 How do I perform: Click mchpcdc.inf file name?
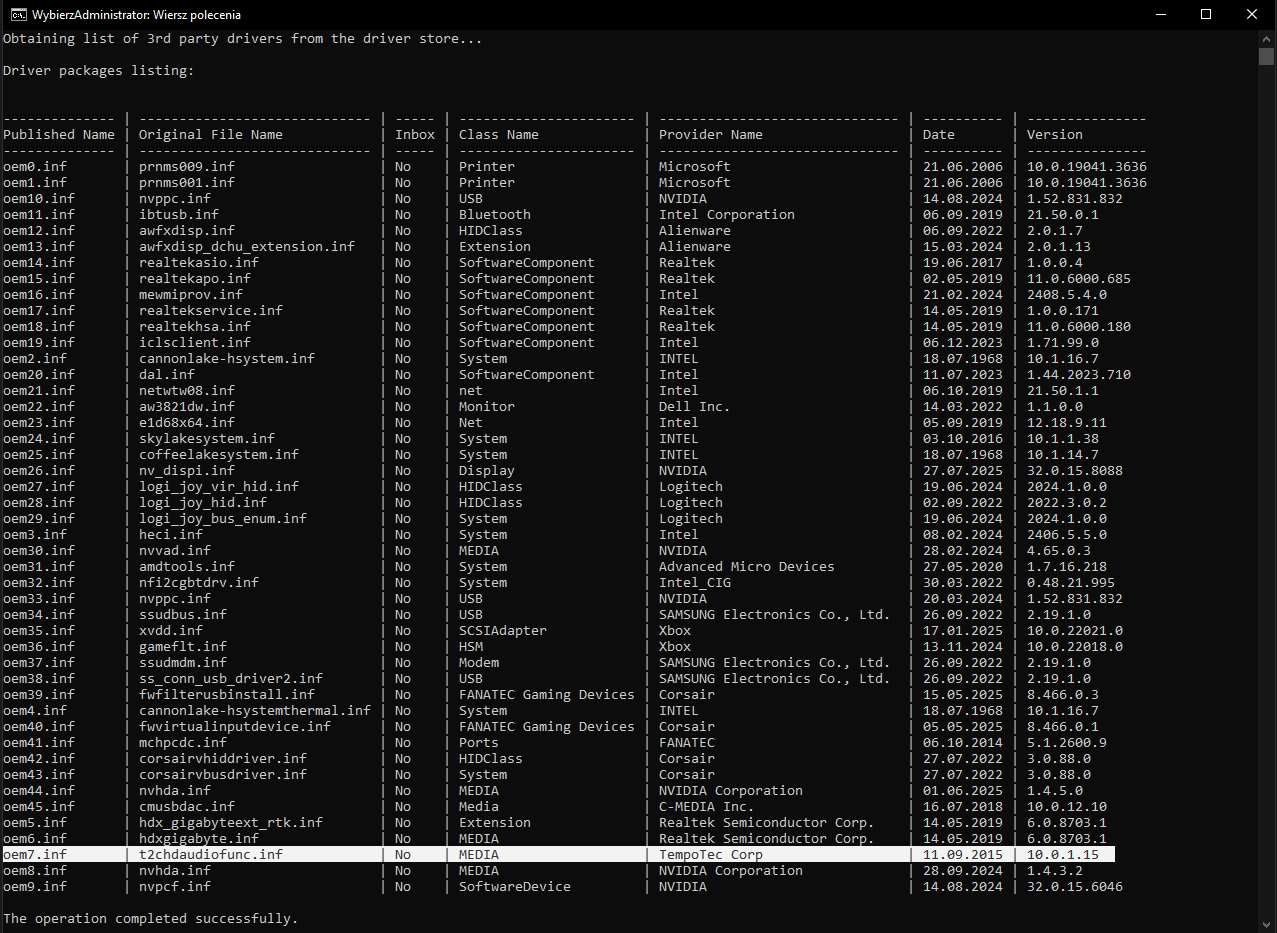tap(183, 743)
